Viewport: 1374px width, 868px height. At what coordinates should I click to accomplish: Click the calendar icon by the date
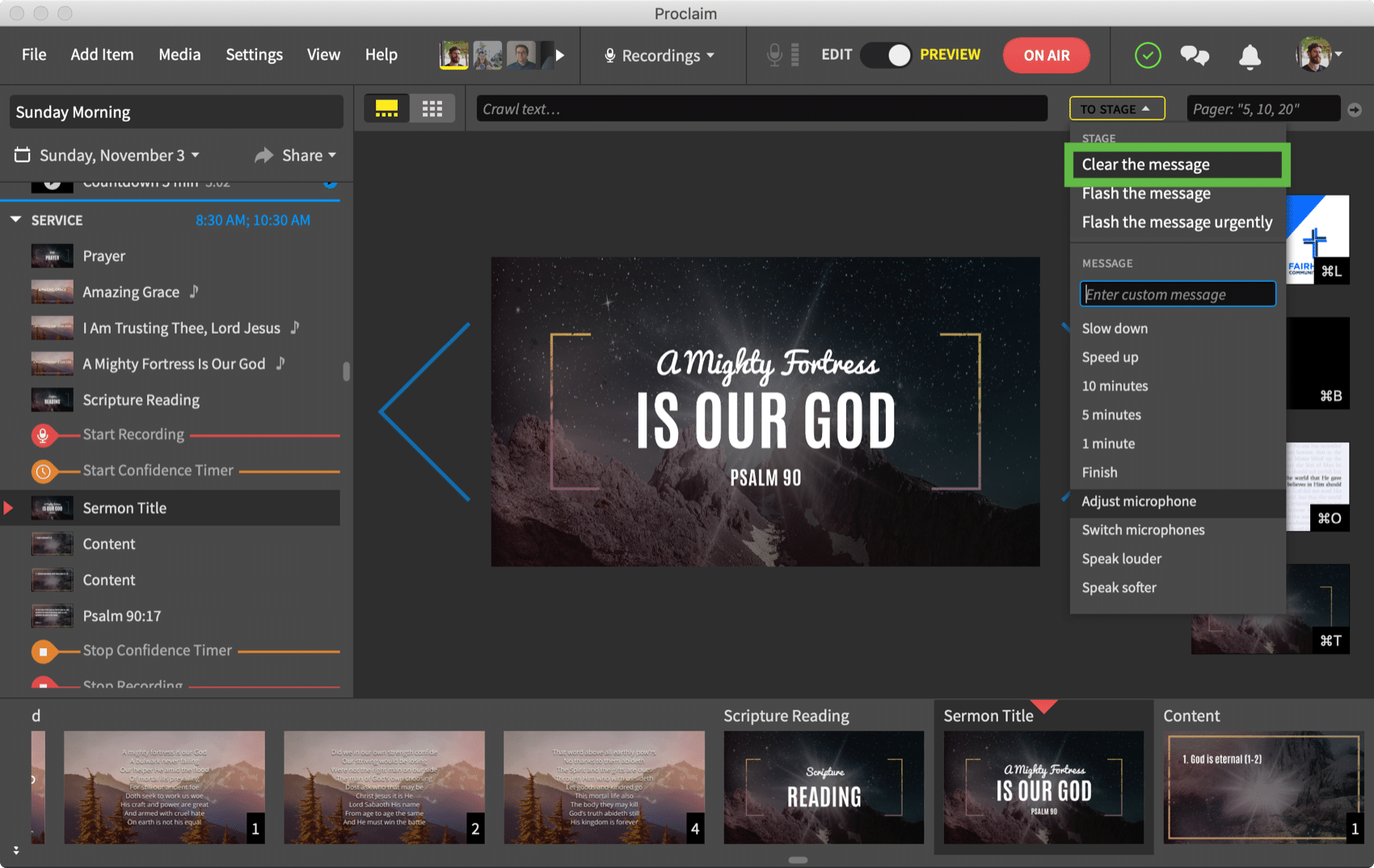(23, 154)
